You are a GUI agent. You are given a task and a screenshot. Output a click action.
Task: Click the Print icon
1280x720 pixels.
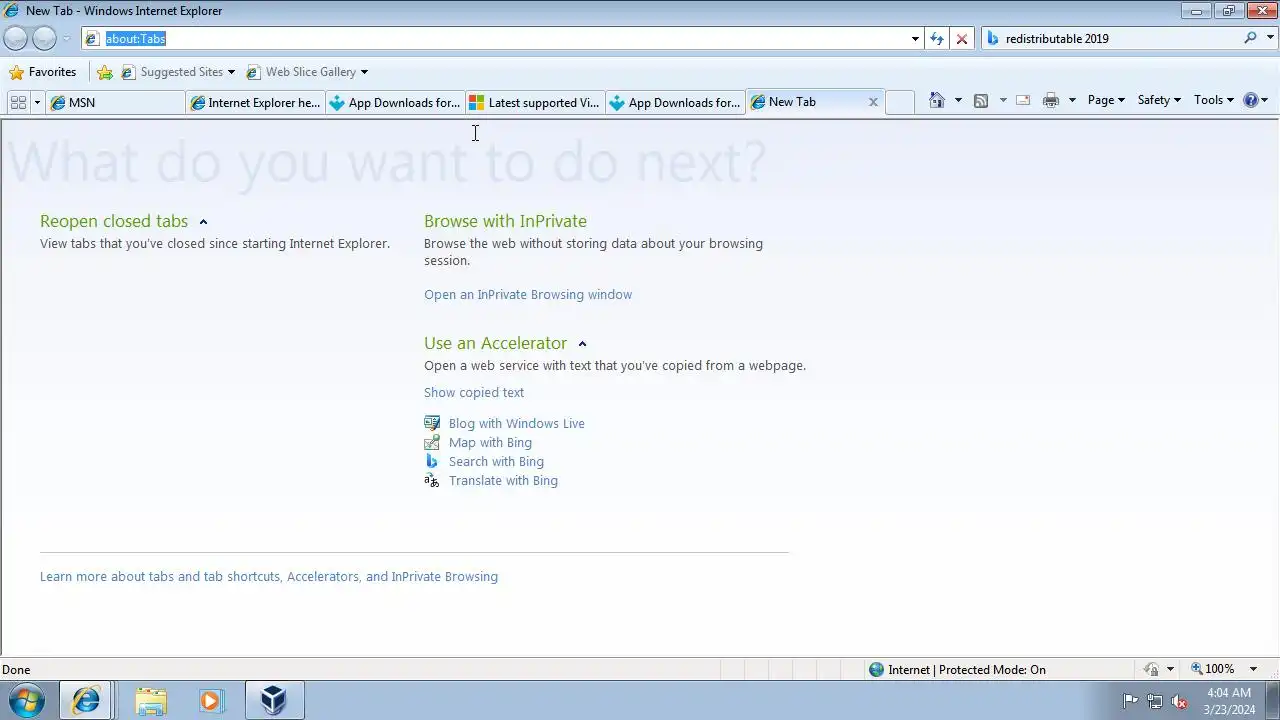1051,100
